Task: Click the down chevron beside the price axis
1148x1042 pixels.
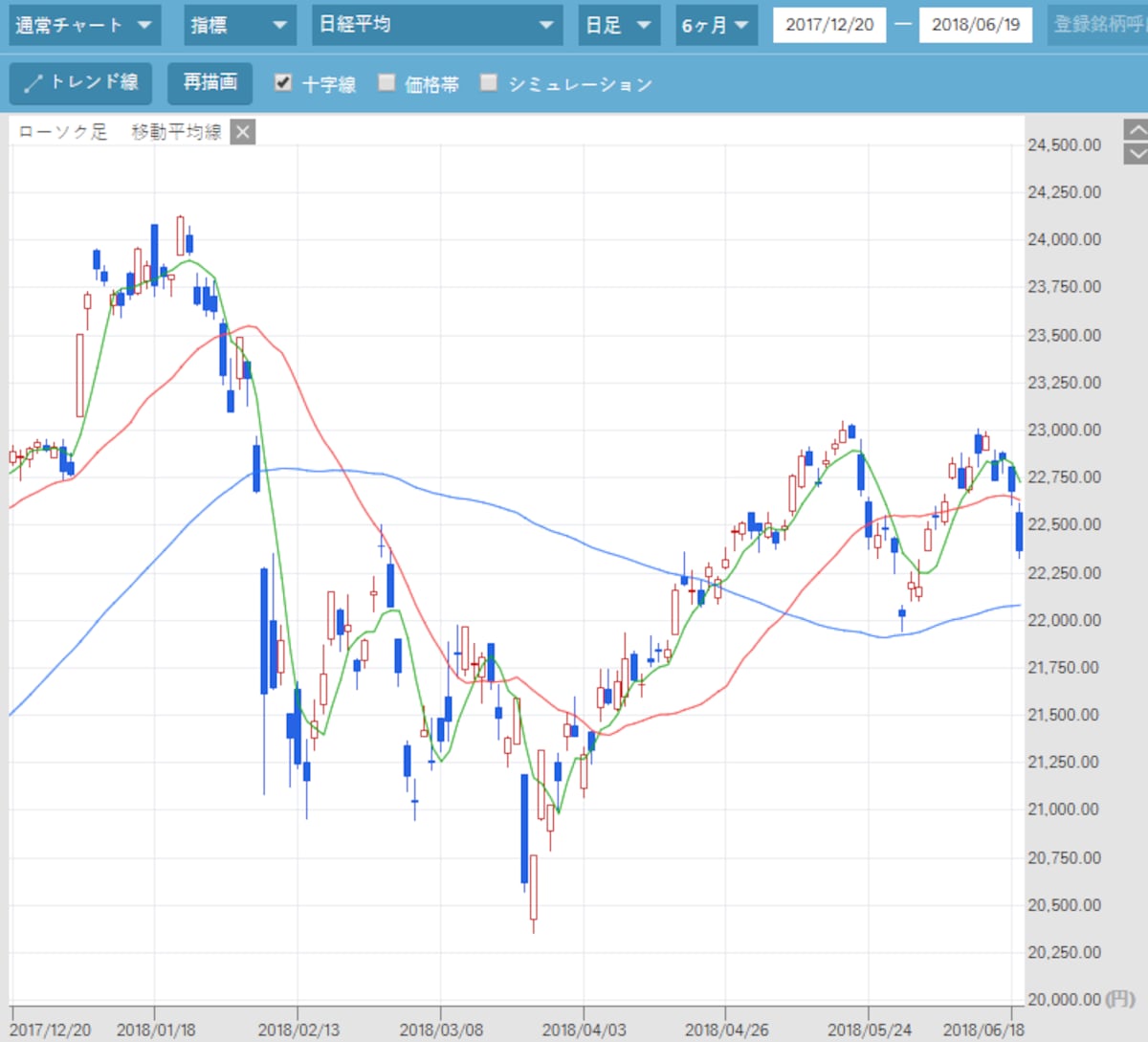Action: (x=1135, y=153)
